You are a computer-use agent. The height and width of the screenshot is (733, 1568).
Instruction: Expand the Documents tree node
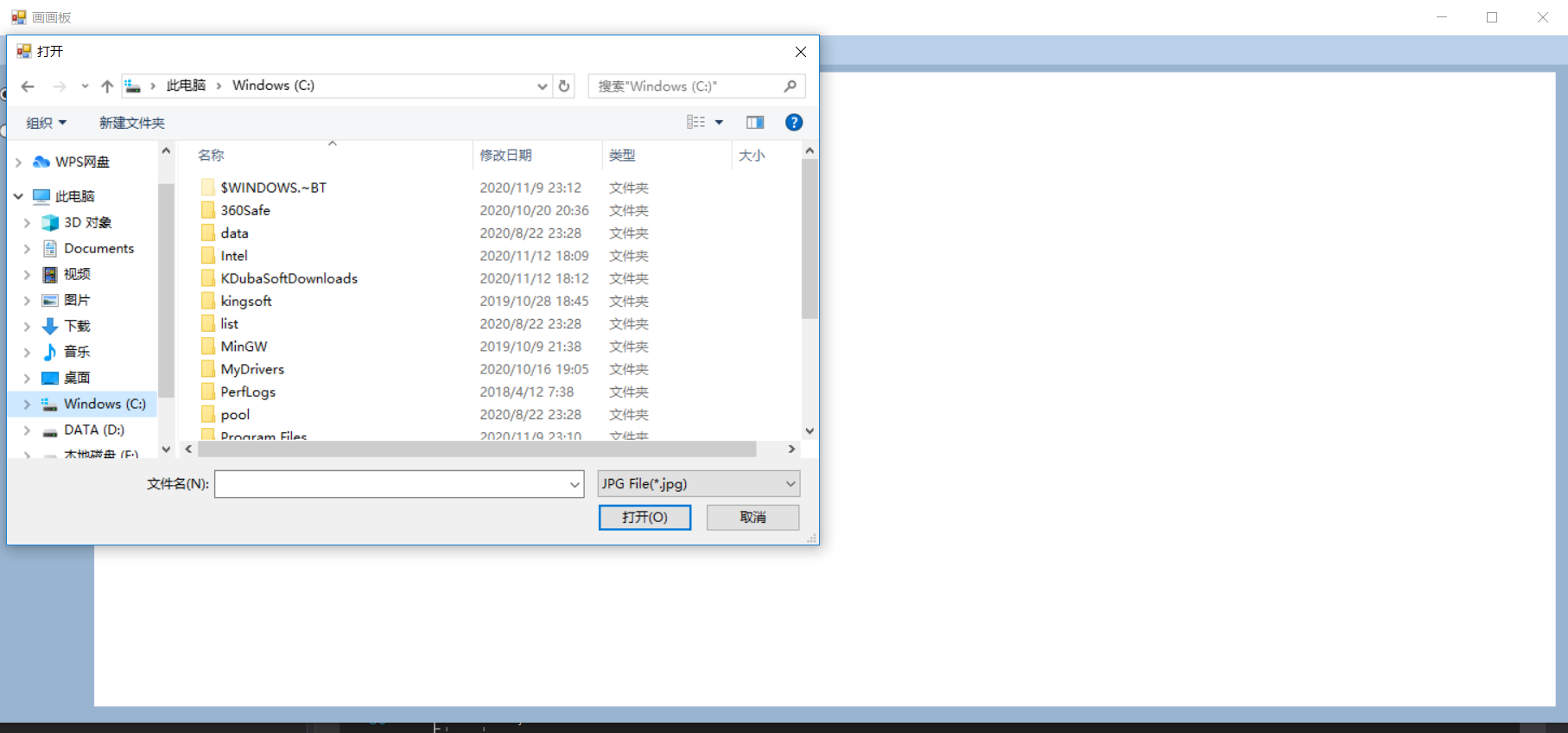[27, 248]
